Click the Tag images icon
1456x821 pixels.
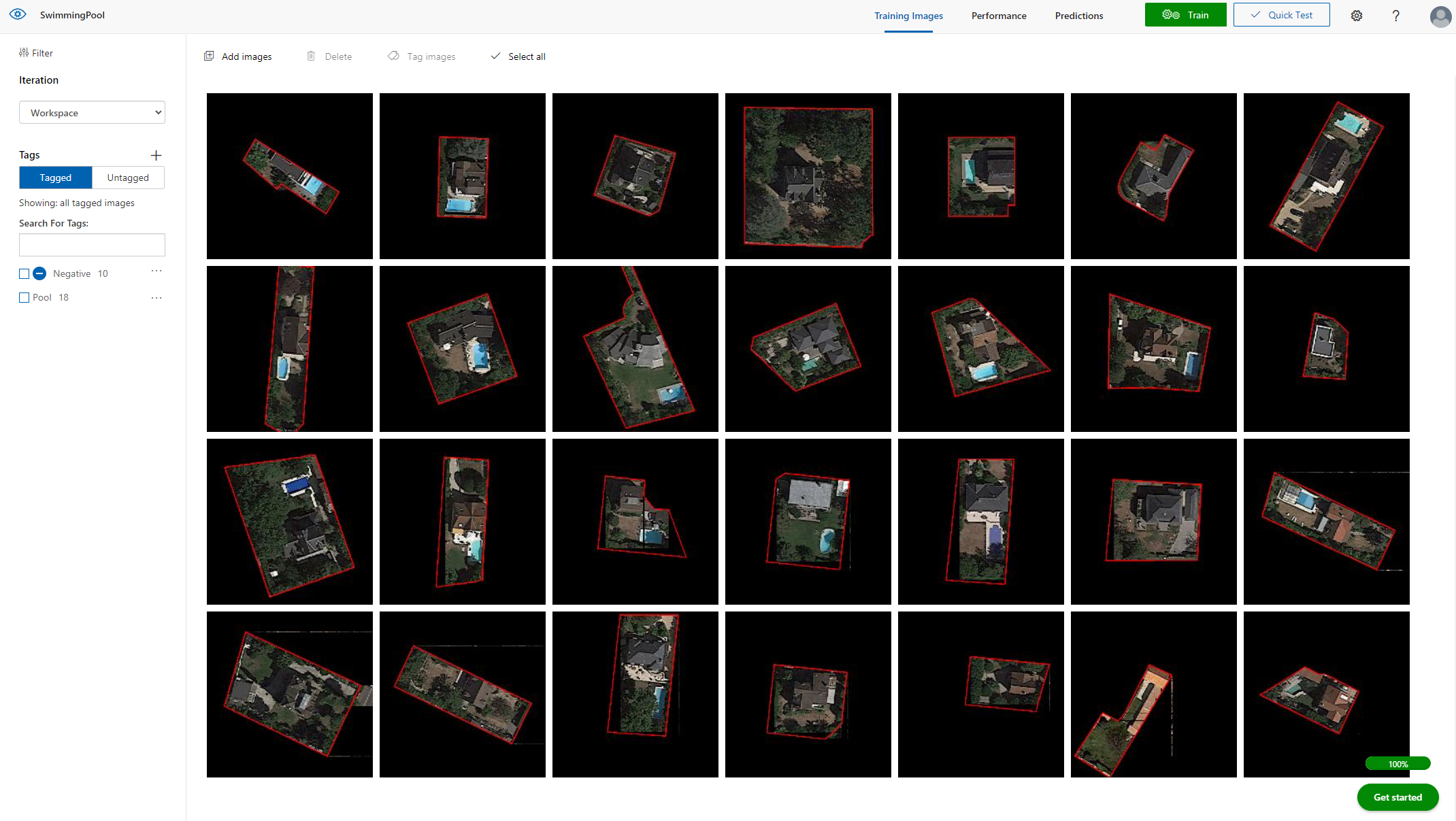coord(393,56)
